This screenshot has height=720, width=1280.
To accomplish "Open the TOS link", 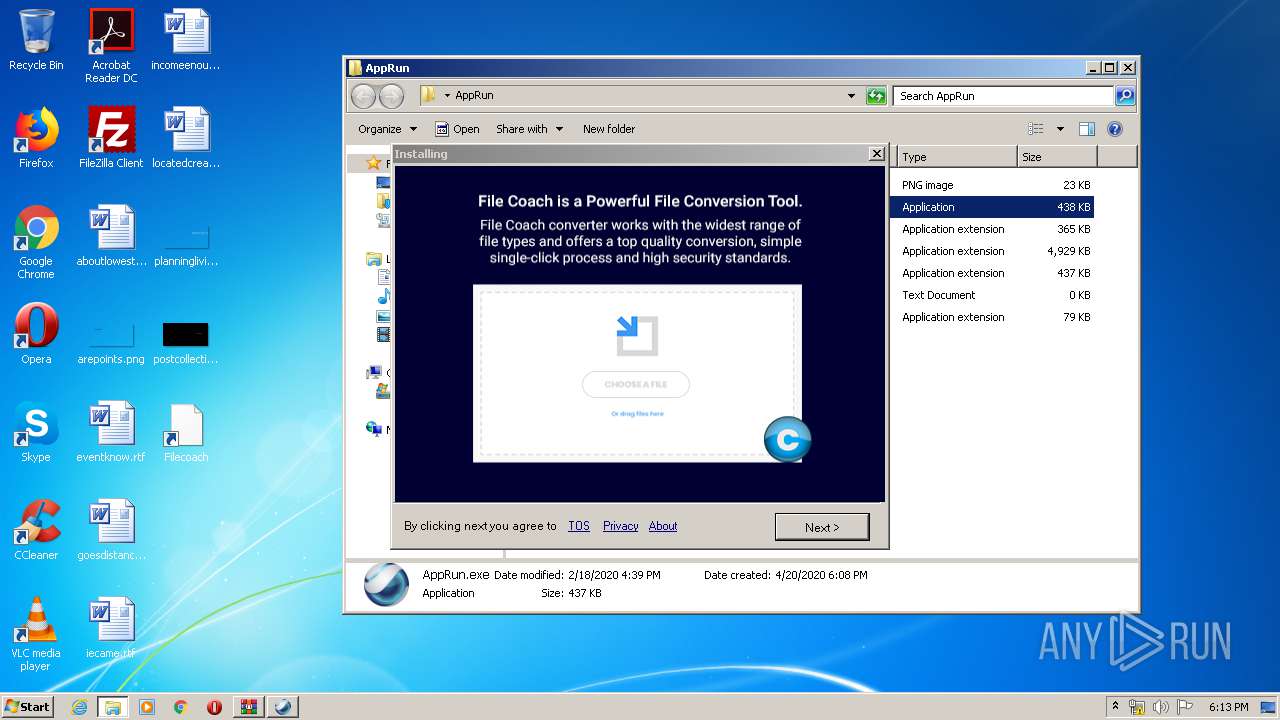I will coord(579,526).
